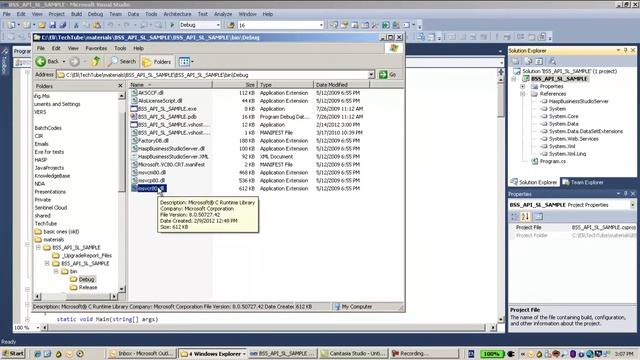Screen dimensions: 640x360
Task: Select the Sentinel Cloud folder in tree
Action: [51, 207]
